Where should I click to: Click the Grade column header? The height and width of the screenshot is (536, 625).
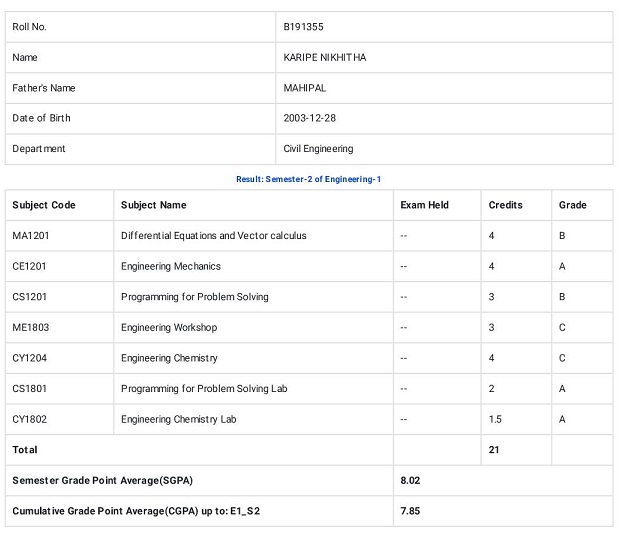click(572, 205)
